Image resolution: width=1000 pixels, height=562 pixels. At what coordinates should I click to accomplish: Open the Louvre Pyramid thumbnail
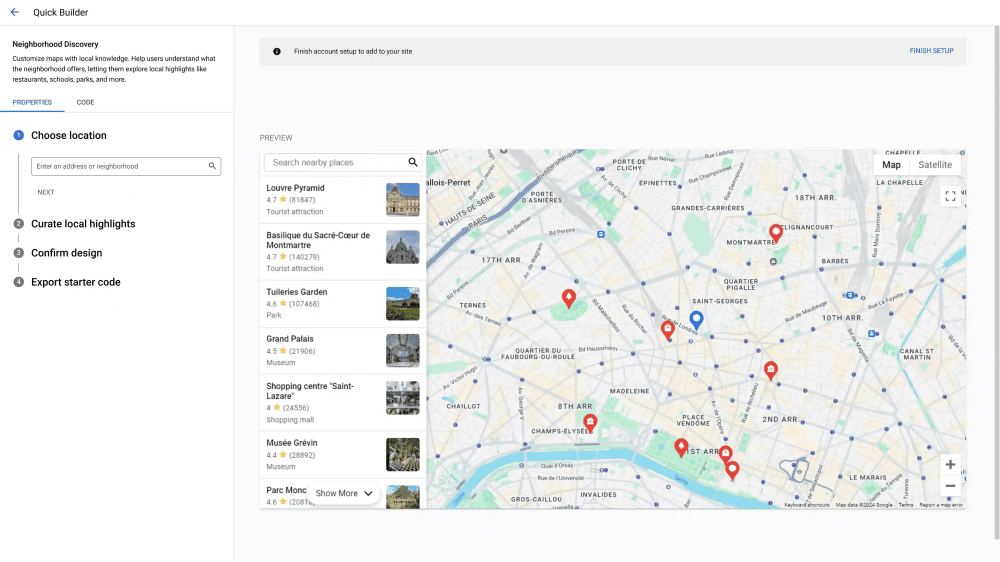402,199
